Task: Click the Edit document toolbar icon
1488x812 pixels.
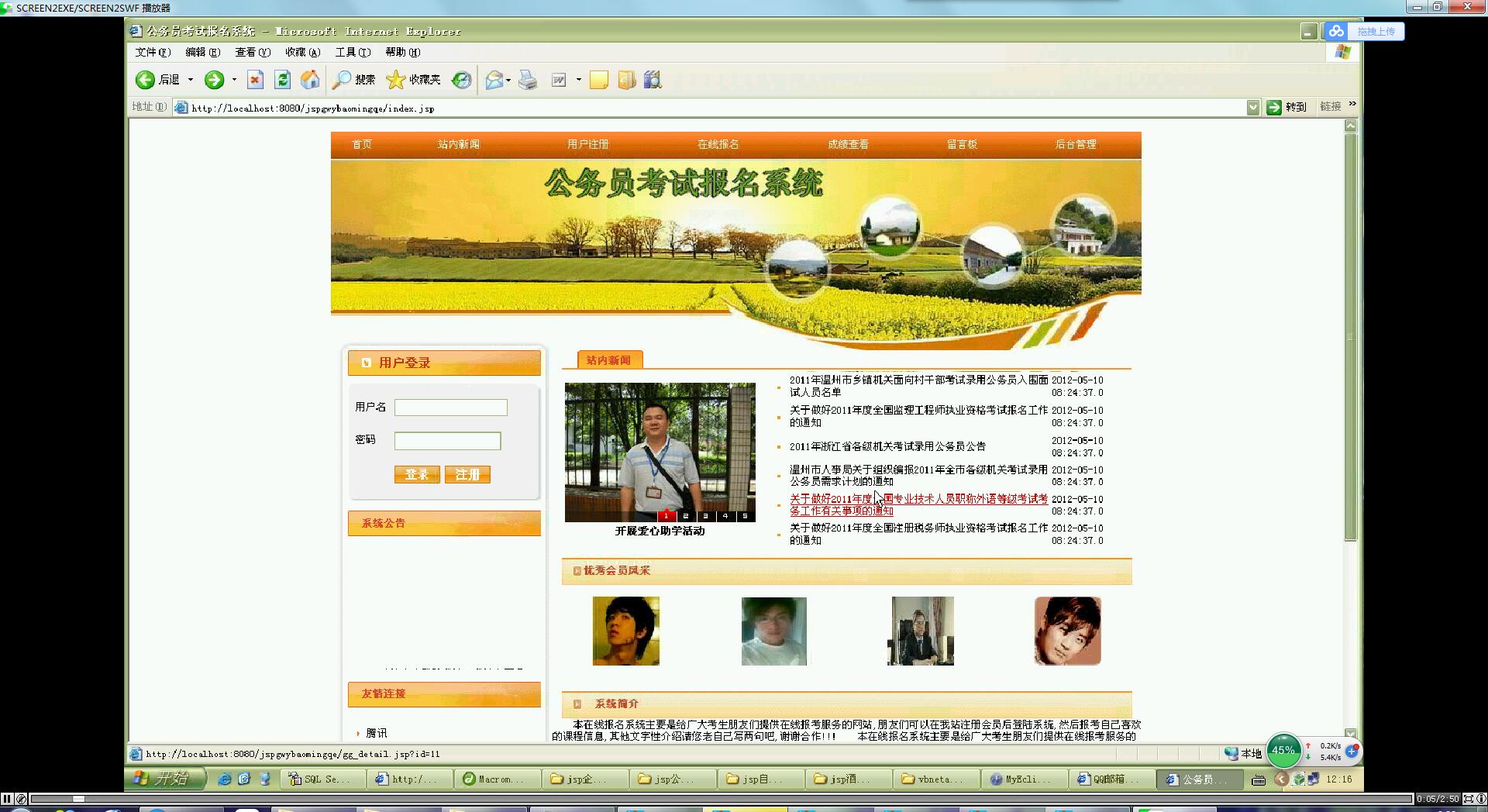Action: point(559,80)
